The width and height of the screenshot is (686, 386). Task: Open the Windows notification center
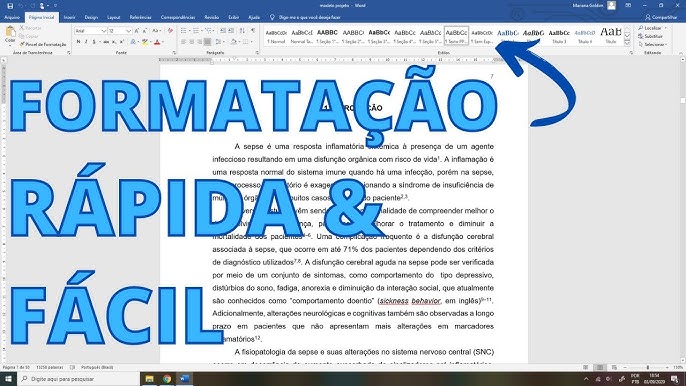675,379
